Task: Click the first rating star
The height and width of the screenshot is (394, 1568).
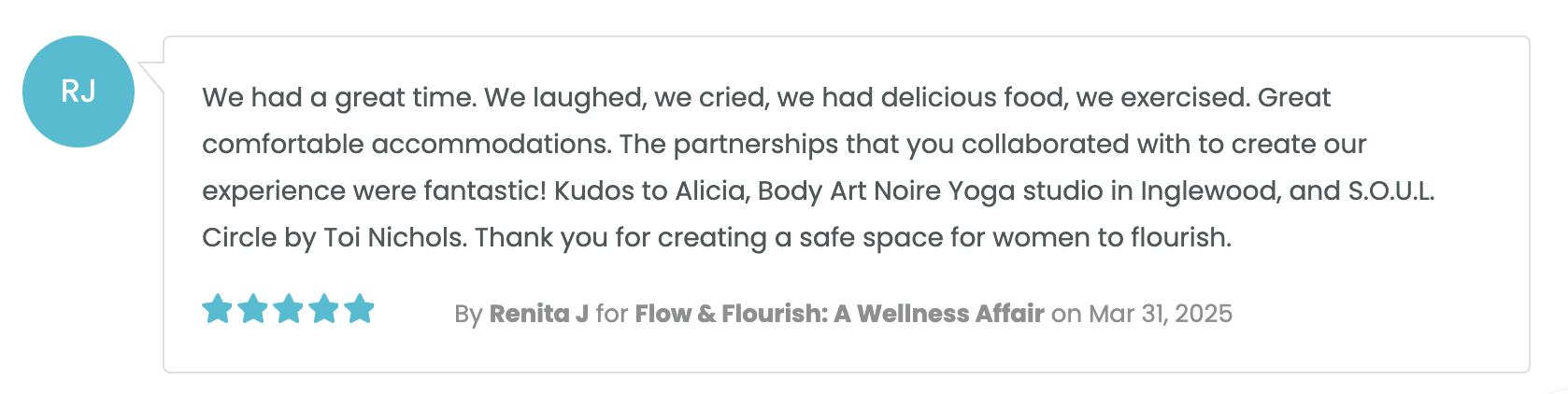Action: (217, 308)
